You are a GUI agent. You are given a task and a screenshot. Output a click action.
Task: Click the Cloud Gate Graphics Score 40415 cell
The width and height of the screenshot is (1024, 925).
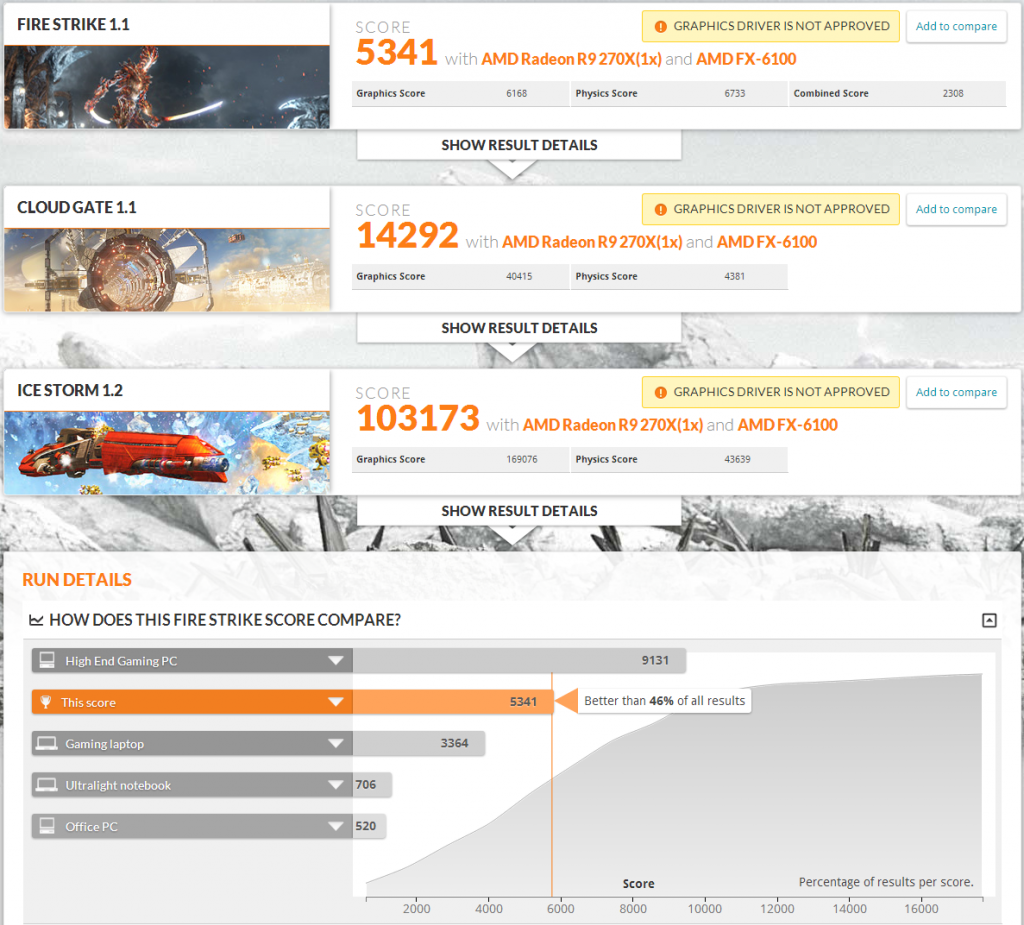point(460,276)
